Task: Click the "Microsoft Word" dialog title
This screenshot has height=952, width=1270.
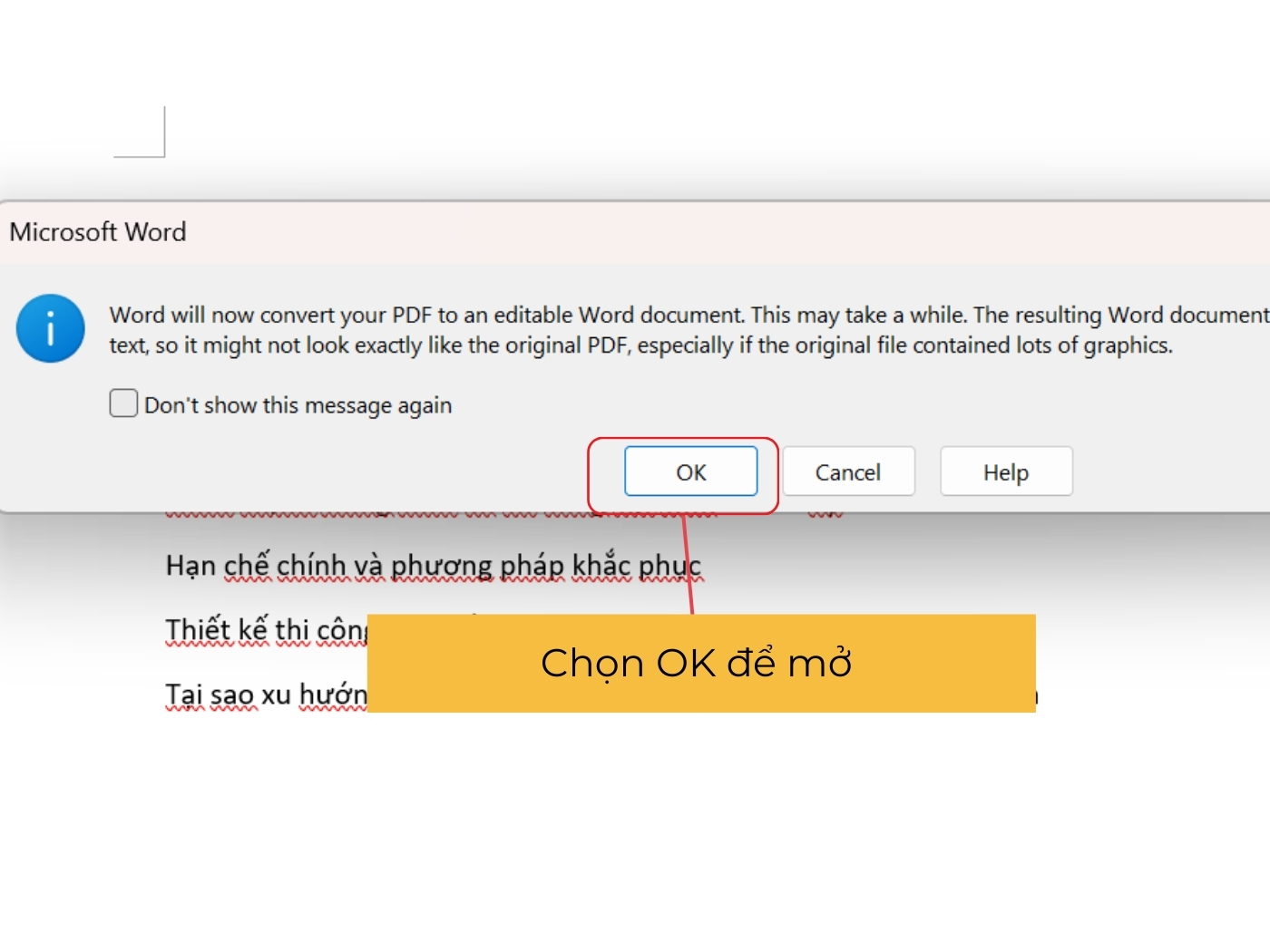Action: point(98,232)
